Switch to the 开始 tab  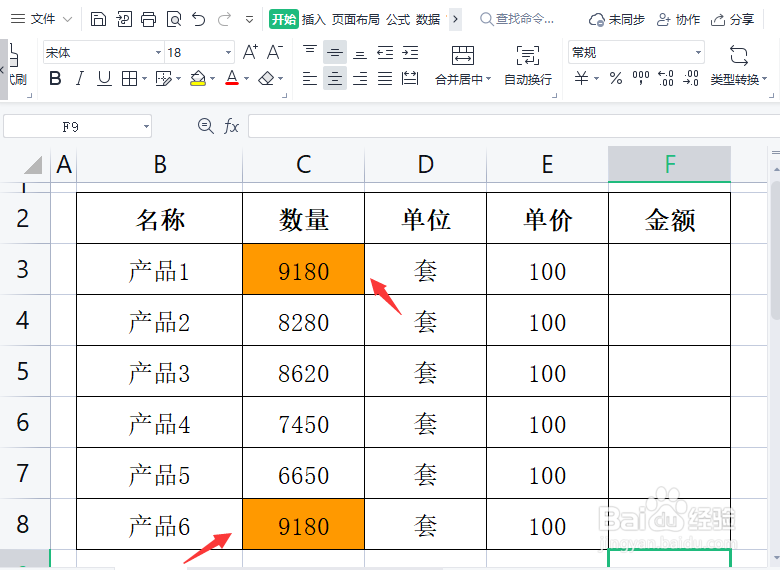[284, 19]
